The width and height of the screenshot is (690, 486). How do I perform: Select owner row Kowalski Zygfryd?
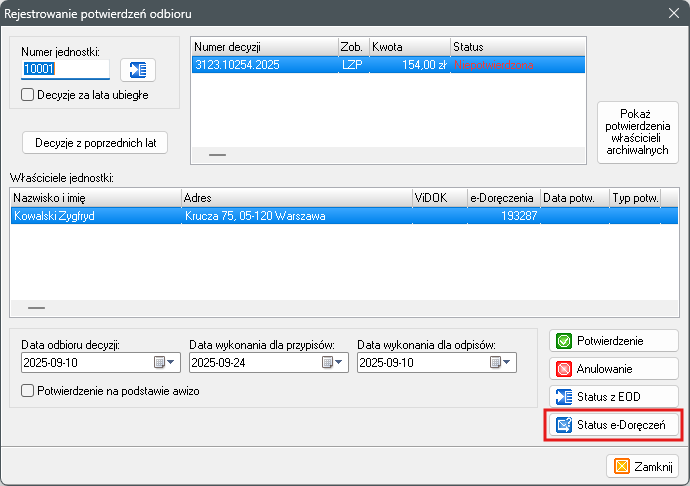coord(95,215)
